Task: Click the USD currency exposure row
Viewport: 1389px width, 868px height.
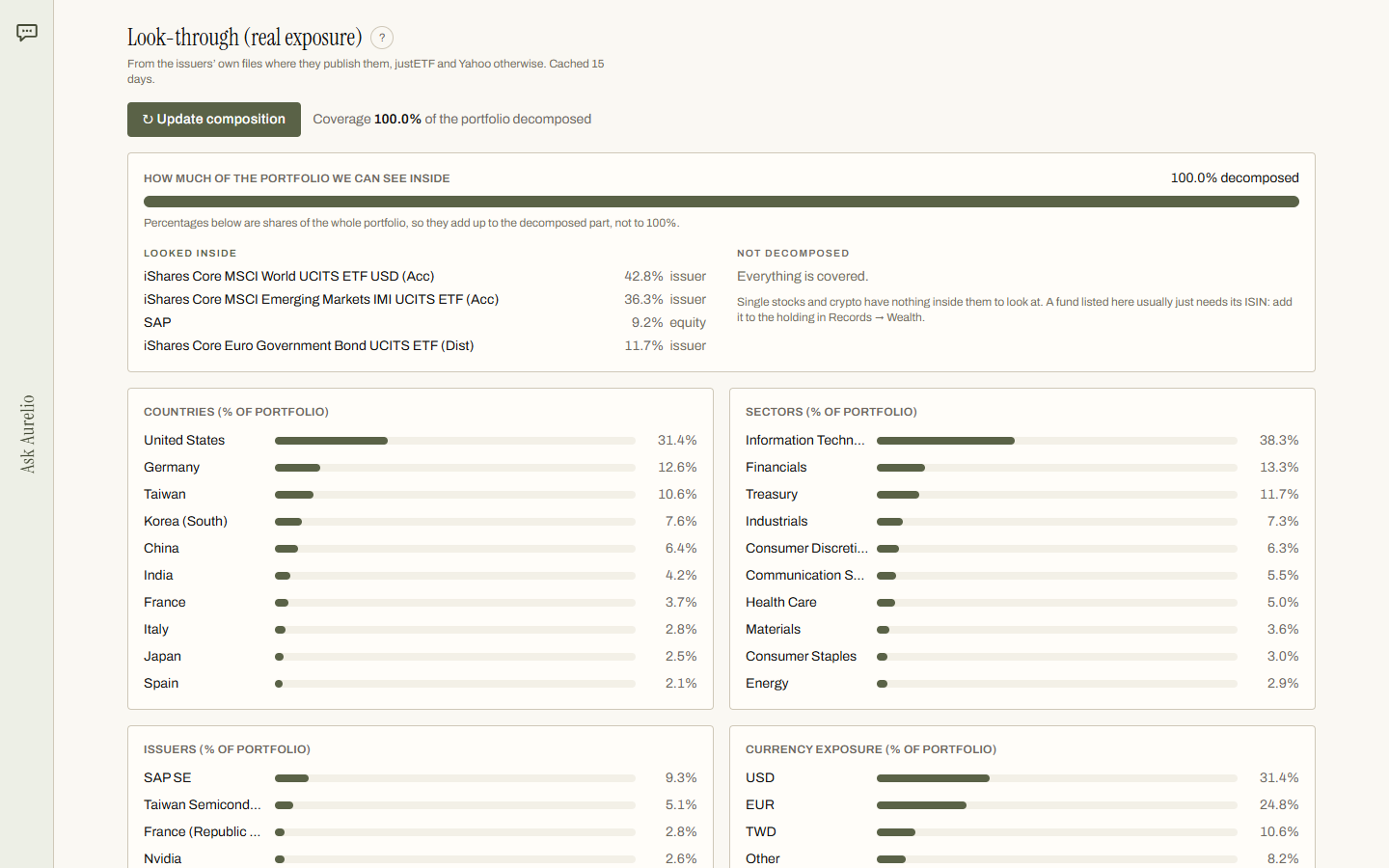Action: [1022, 777]
